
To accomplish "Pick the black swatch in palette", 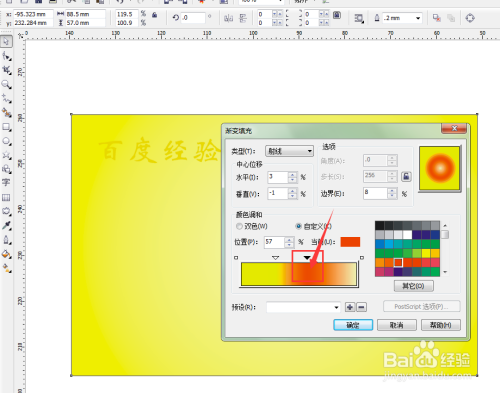I will [380, 225].
